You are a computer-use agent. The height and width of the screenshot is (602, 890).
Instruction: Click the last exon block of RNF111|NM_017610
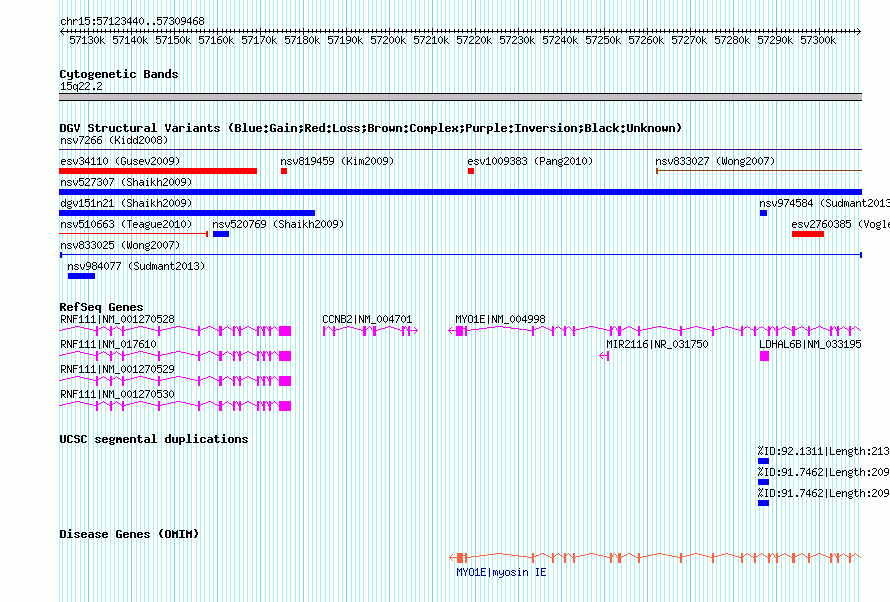[285, 356]
